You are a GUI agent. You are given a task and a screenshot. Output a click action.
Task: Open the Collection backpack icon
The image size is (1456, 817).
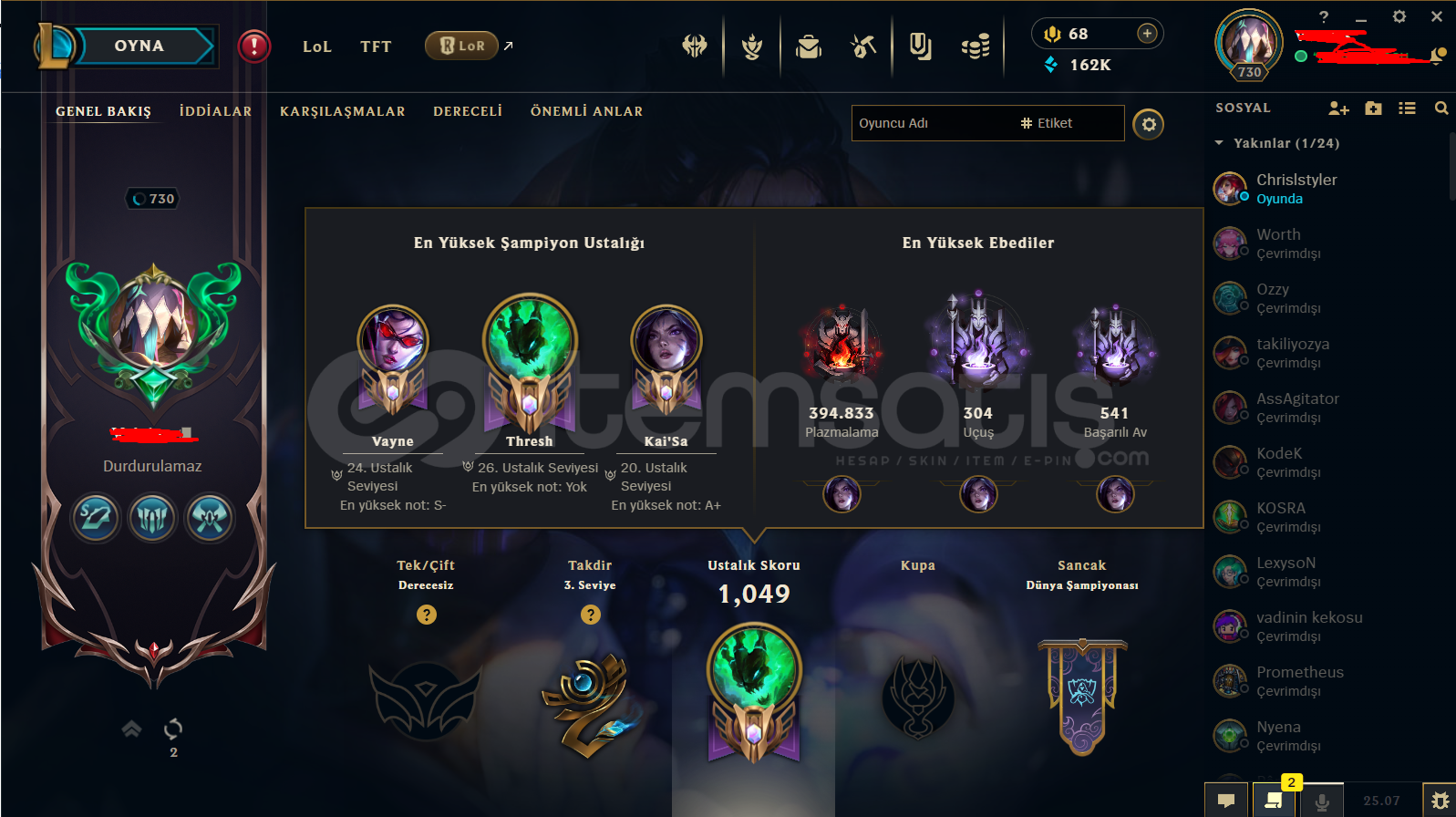click(809, 46)
